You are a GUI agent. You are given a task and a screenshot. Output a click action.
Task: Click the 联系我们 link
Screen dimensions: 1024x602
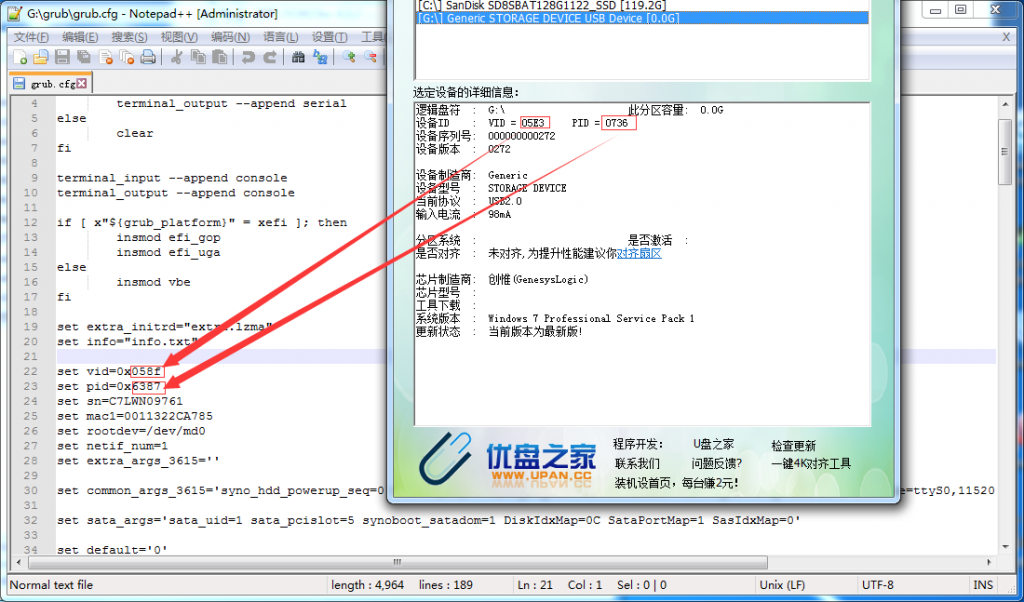[x=637, y=464]
